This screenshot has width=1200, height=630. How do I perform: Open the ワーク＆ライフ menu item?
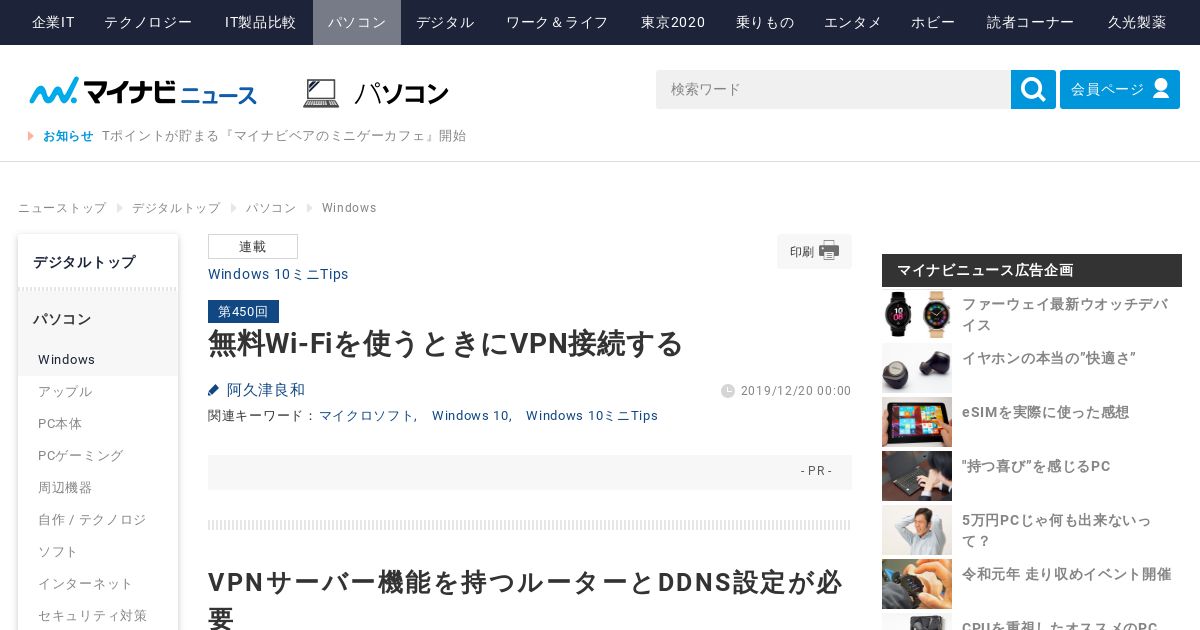(x=557, y=22)
